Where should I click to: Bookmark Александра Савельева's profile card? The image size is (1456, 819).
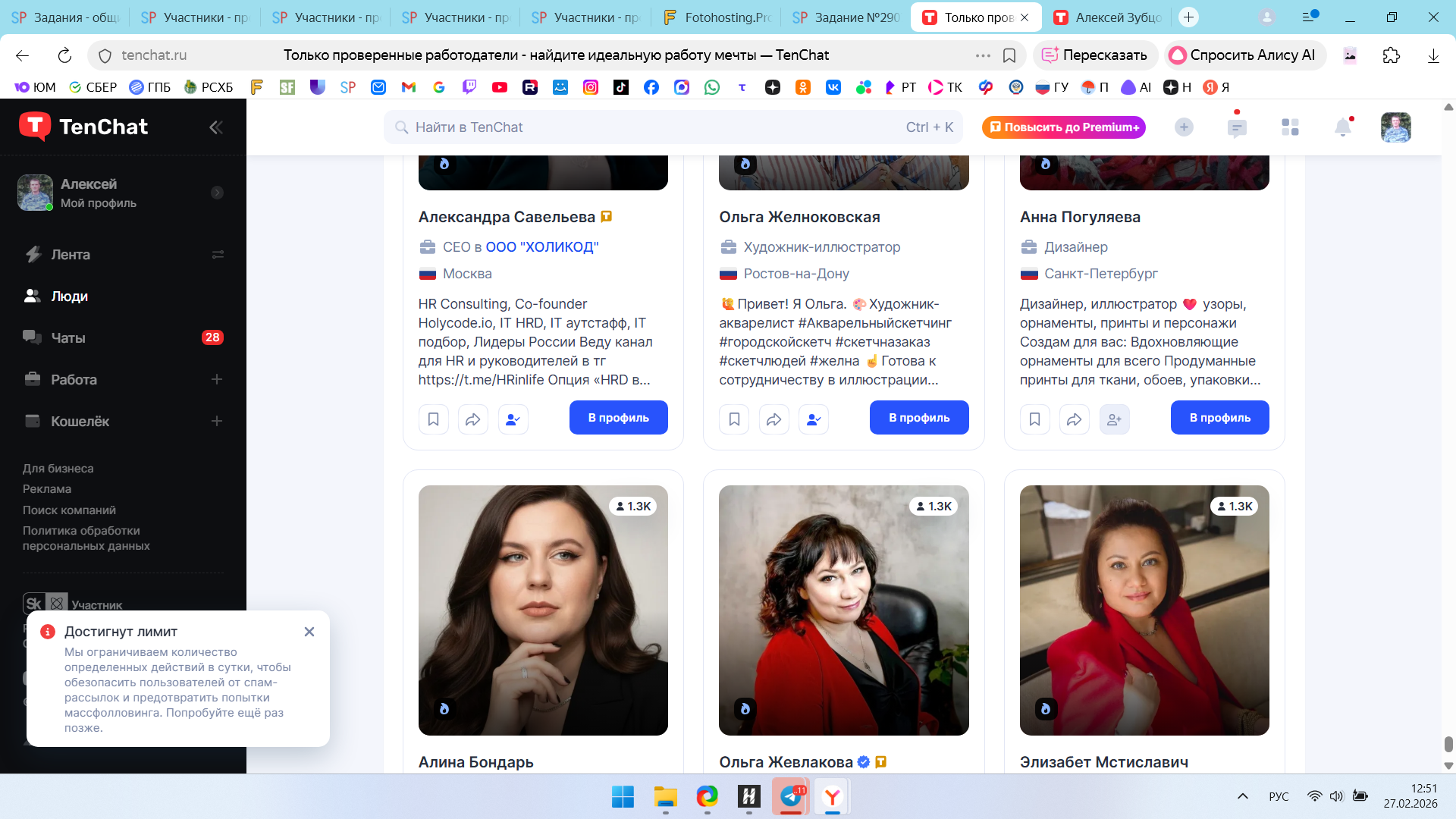[433, 419]
